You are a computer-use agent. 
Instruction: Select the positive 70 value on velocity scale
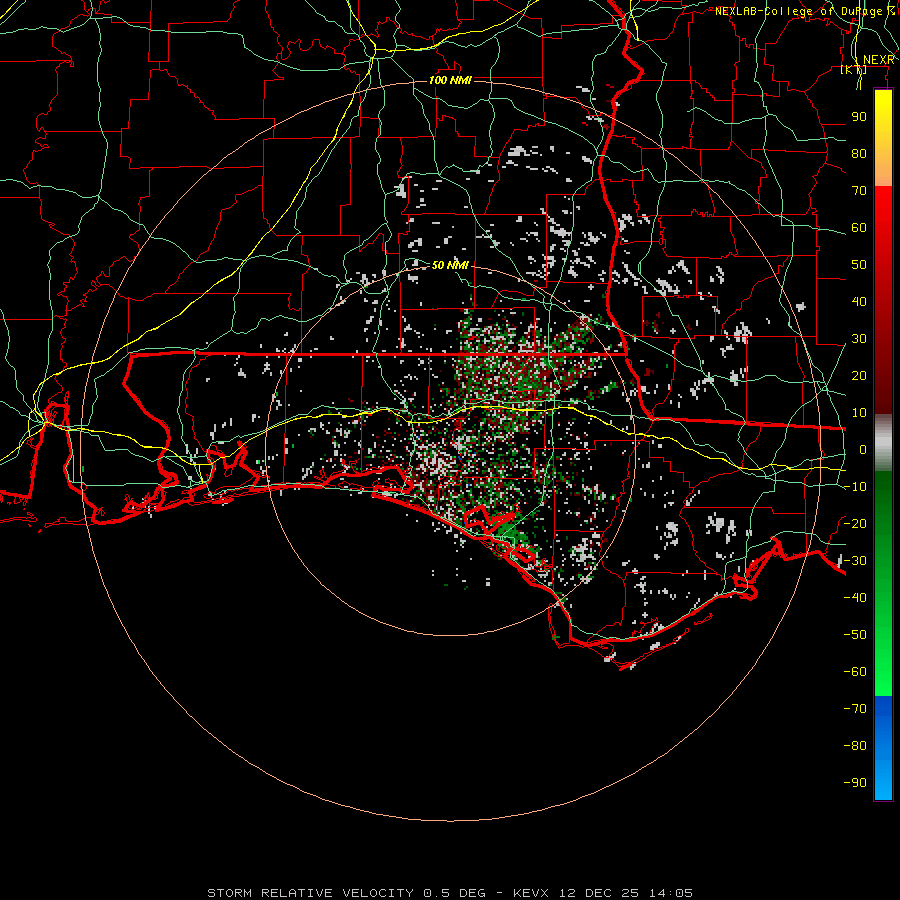859,191
